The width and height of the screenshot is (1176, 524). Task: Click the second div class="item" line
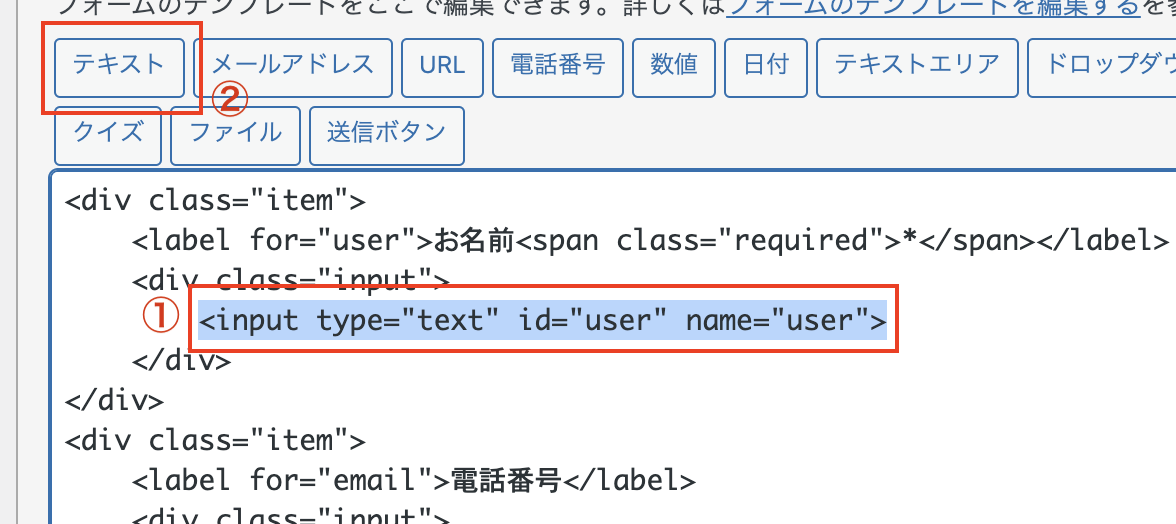click(215, 441)
